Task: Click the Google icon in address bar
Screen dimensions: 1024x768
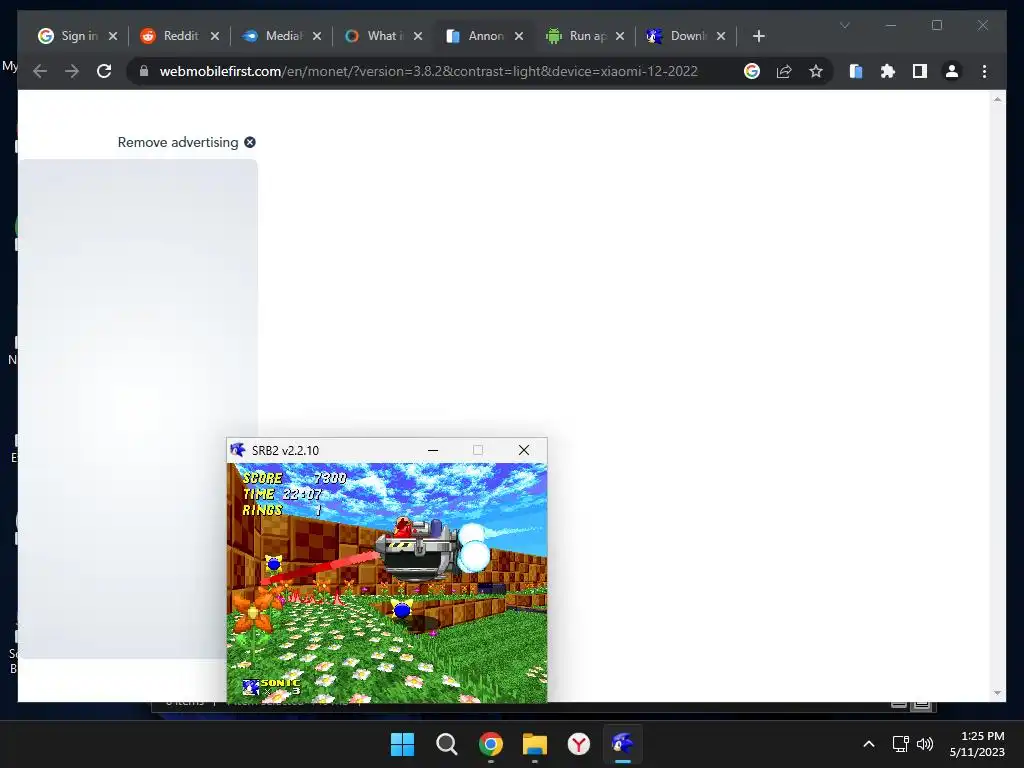Action: tap(752, 71)
